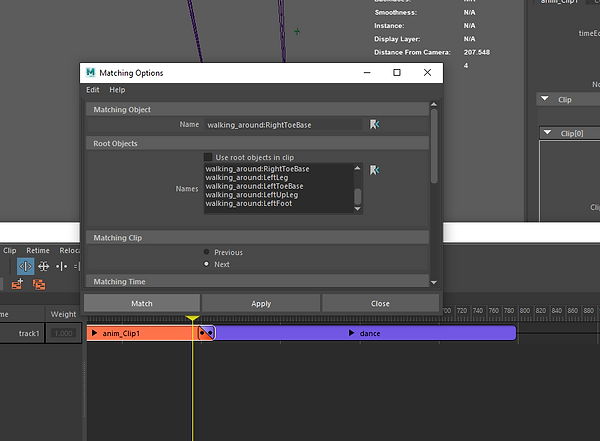Select the anim_Clip1 clip on track1
600x441 pixels.
pyautogui.click(x=140, y=333)
